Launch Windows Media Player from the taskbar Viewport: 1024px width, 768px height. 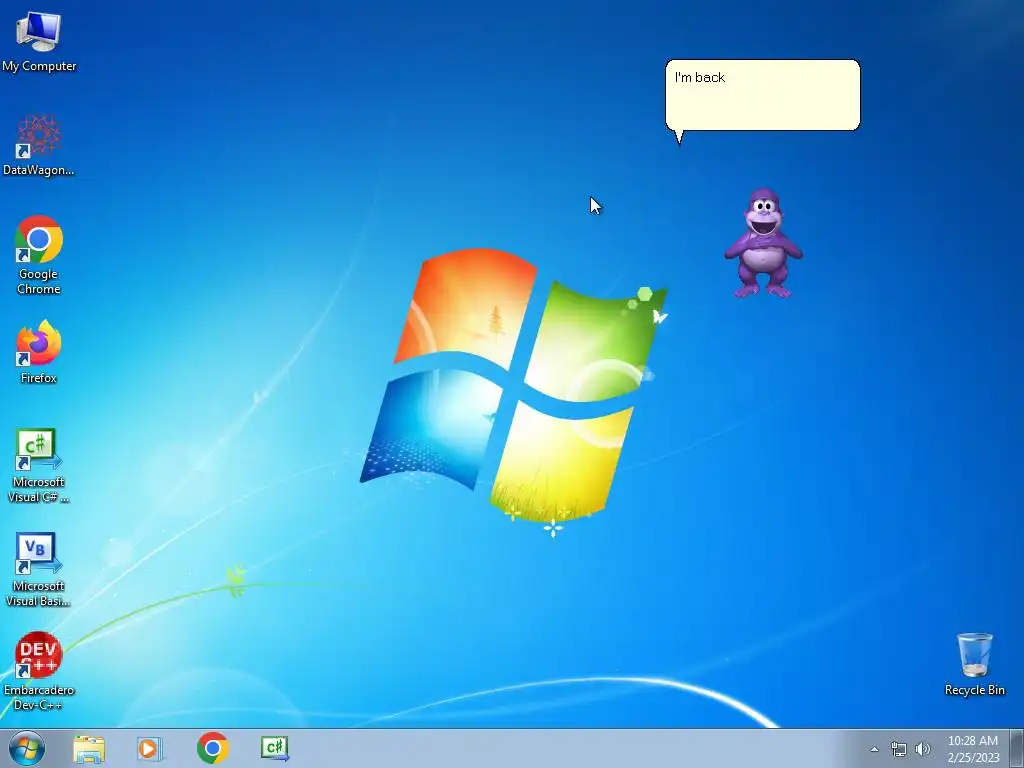coord(150,748)
